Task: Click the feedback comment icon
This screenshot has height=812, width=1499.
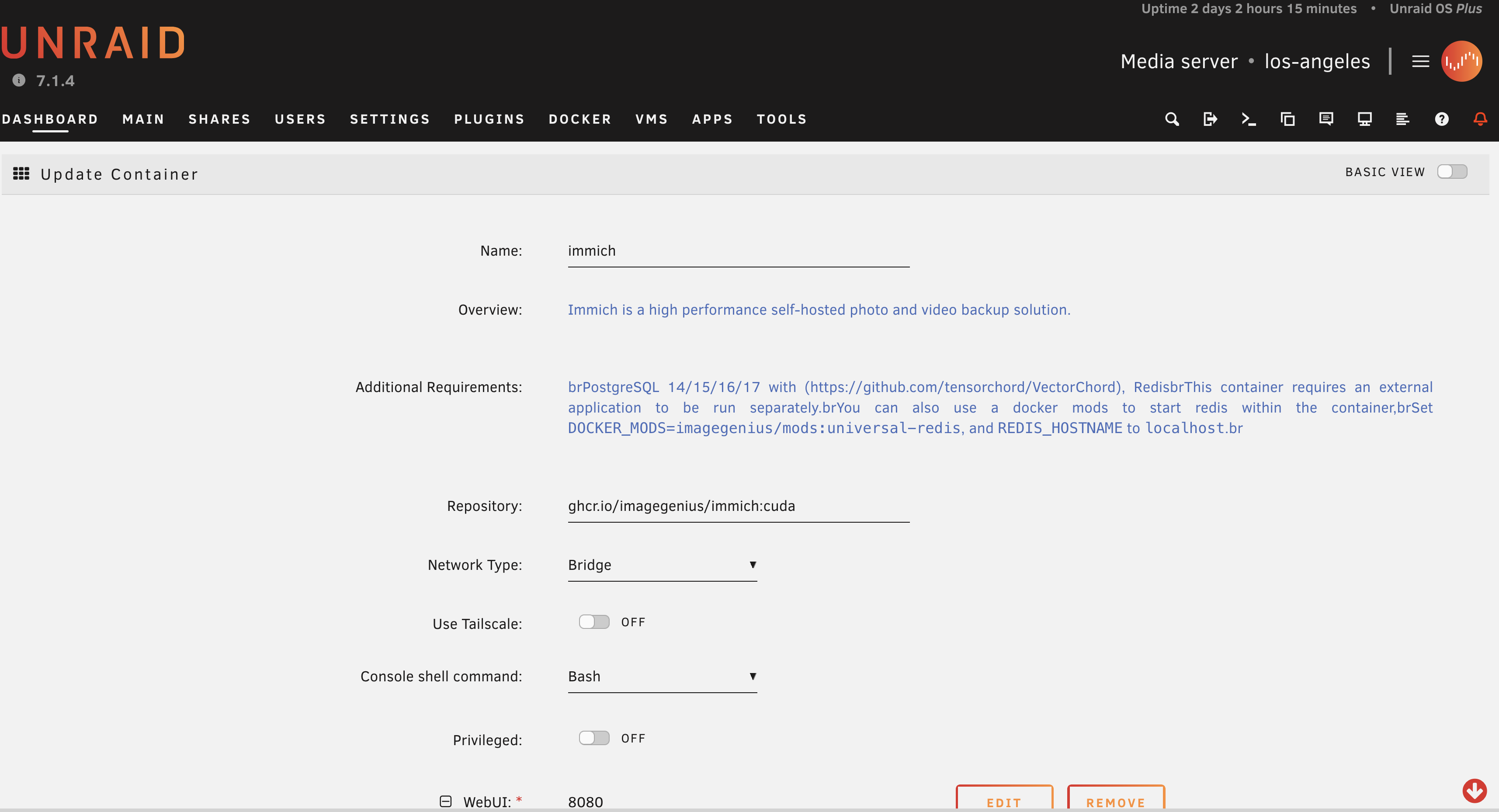Action: click(x=1326, y=119)
